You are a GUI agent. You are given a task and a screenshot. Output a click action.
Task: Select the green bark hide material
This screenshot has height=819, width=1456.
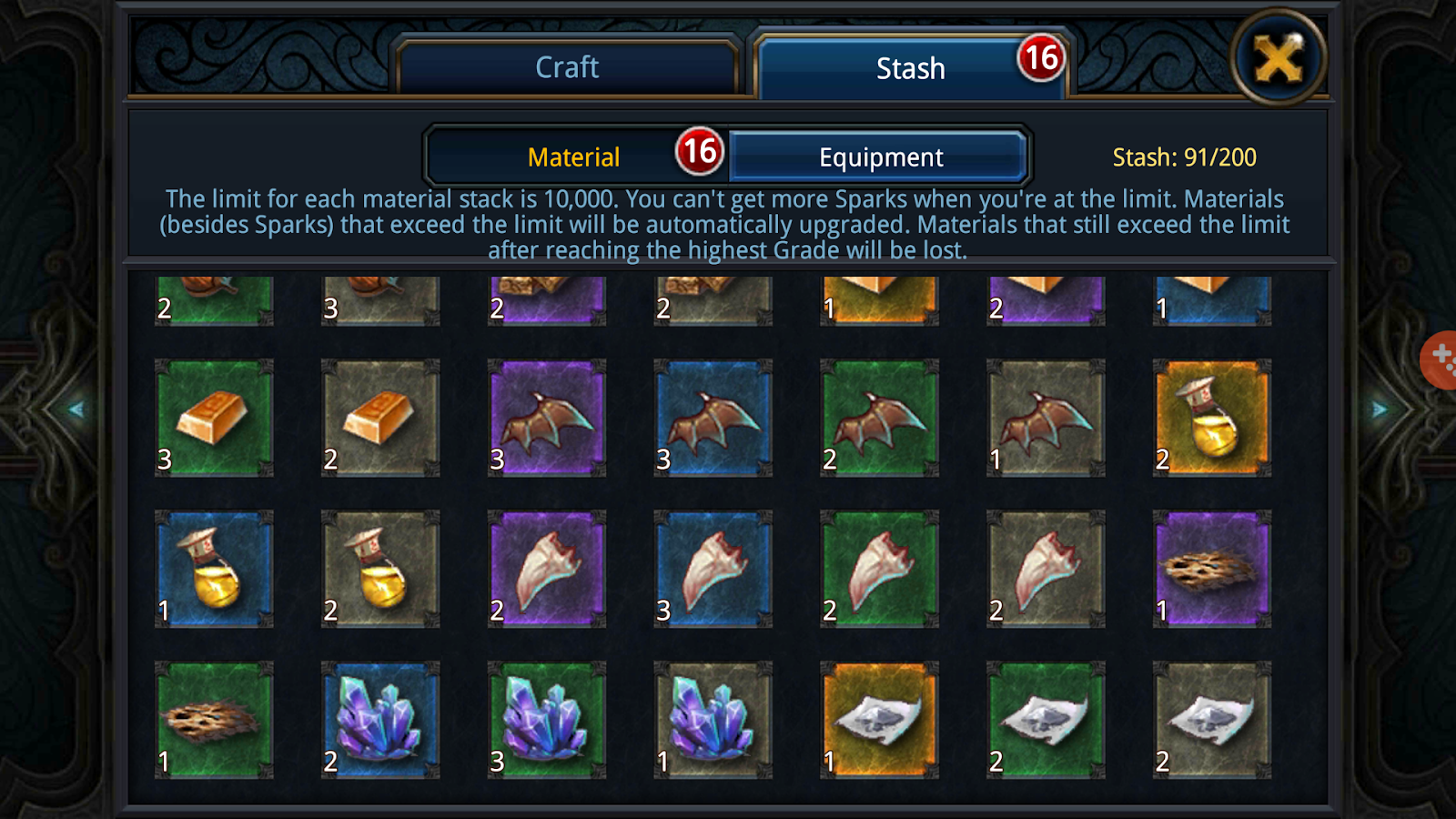pyautogui.click(x=214, y=720)
